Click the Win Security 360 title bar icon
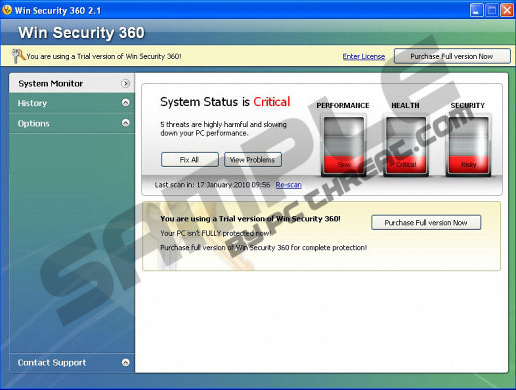Image resolution: width=516 pixels, height=390 pixels. point(7,10)
